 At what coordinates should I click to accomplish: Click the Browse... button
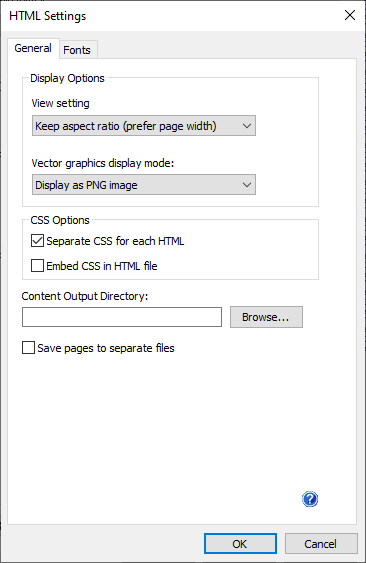tap(266, 317)
